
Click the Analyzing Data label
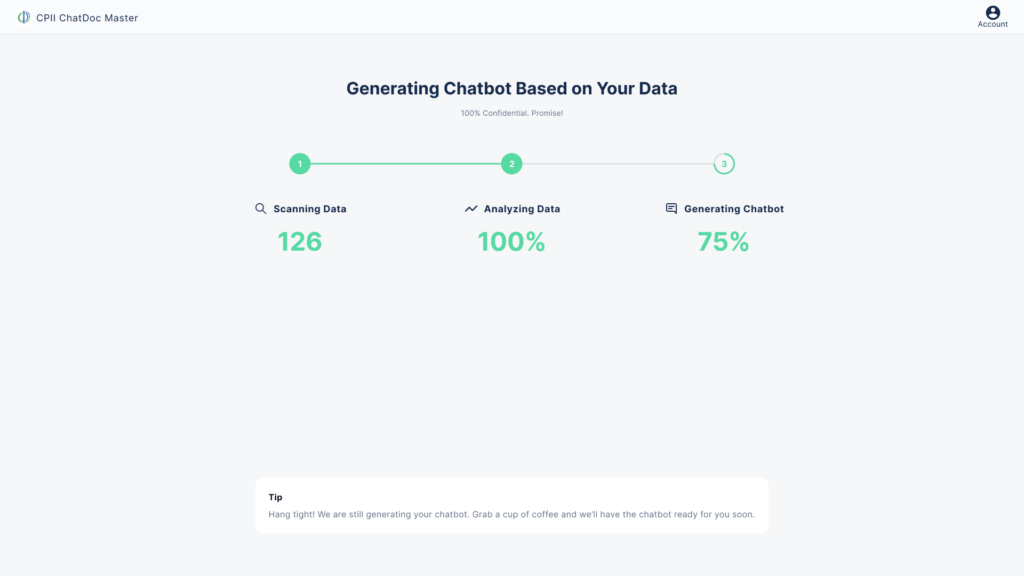pos(522,209)
